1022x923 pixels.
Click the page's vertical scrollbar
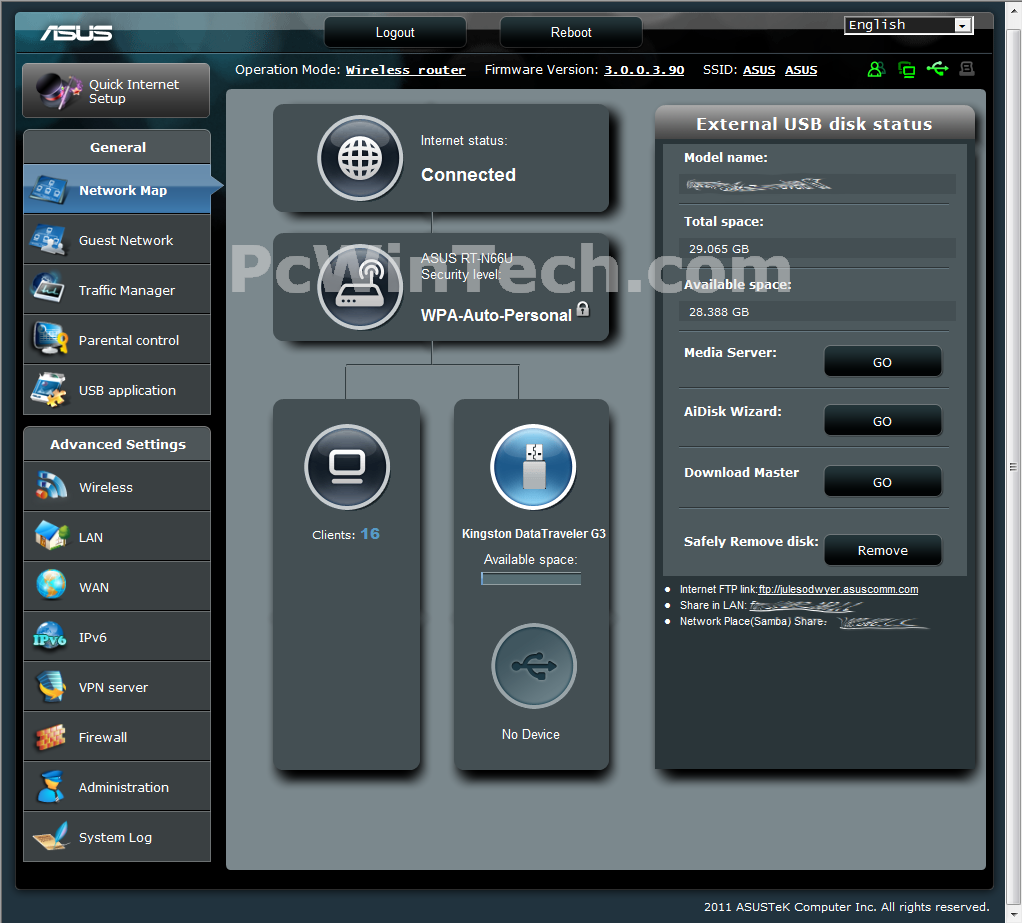(x=1014, y=467)
